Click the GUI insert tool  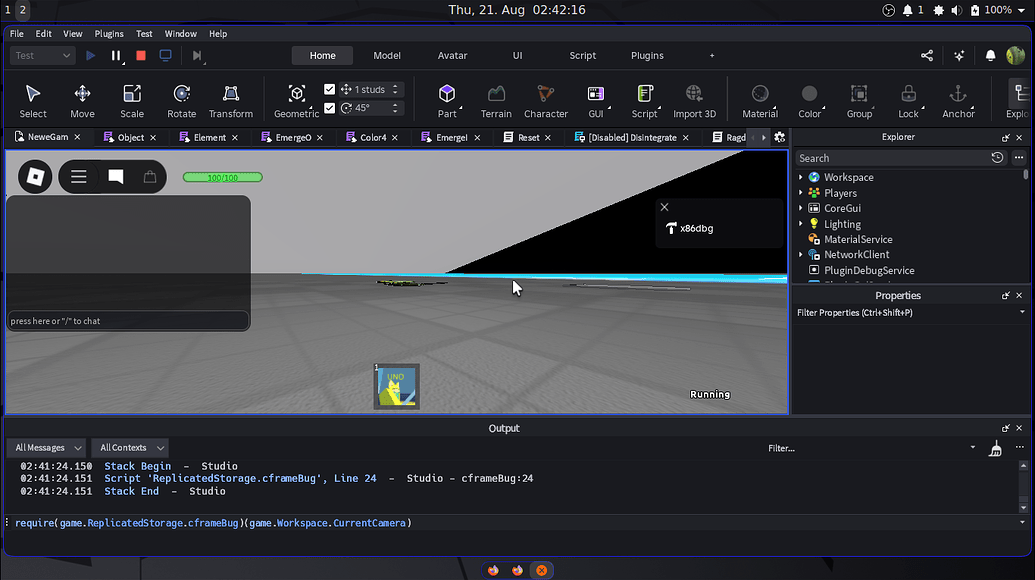pyautogui.click(x=596, y=101)
